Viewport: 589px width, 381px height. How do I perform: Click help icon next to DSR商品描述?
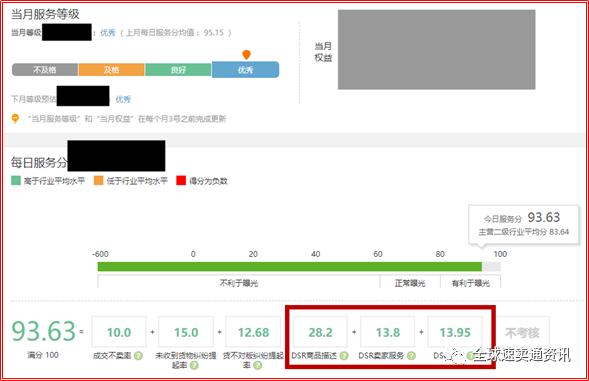(344, 355)
